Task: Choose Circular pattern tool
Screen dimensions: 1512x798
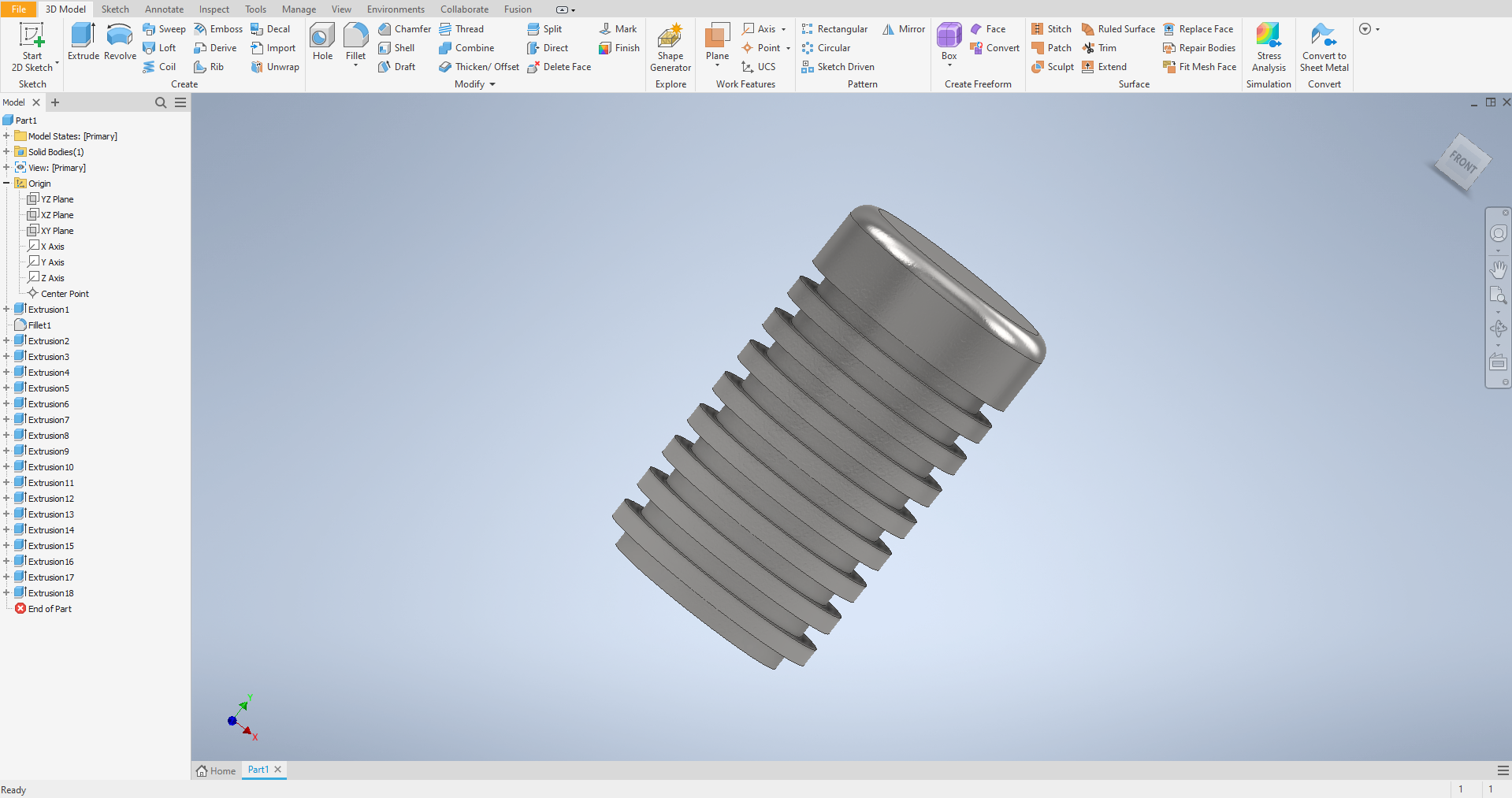Action: (826, 48)
